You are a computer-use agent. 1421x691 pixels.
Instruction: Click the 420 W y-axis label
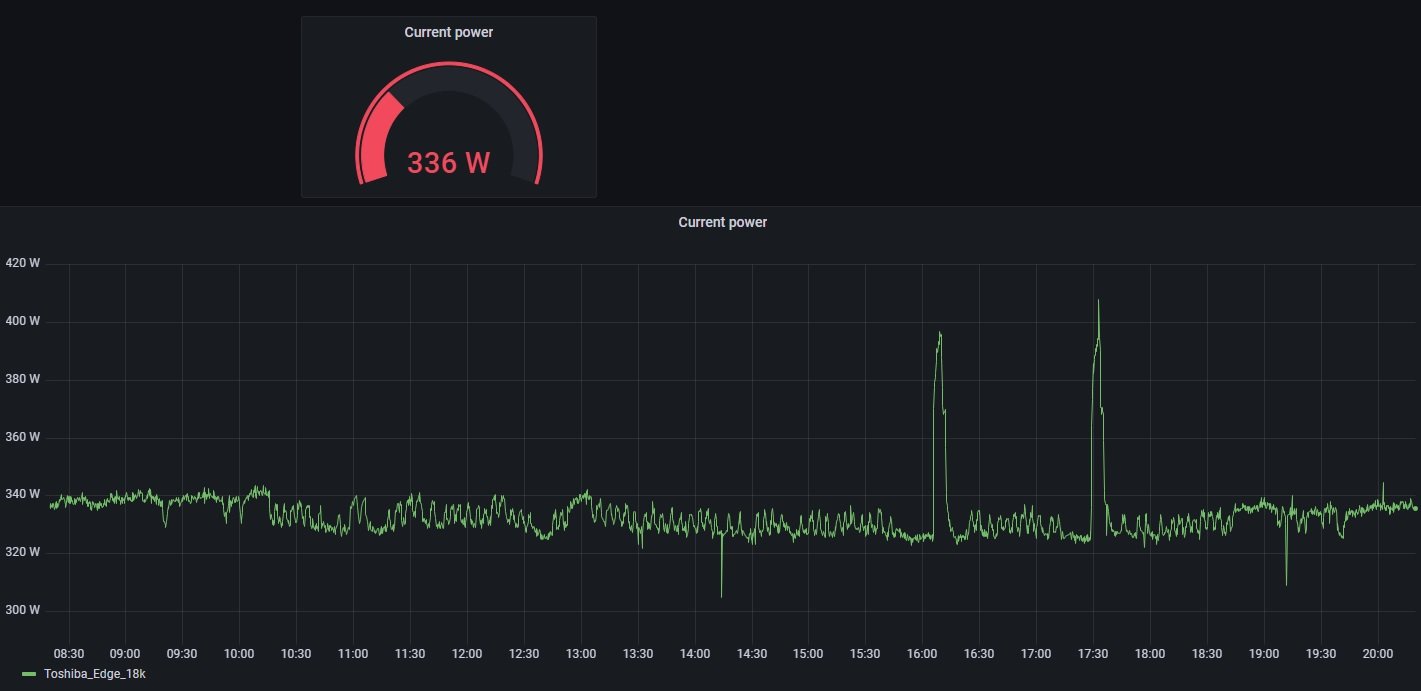(x=23, y=264)
